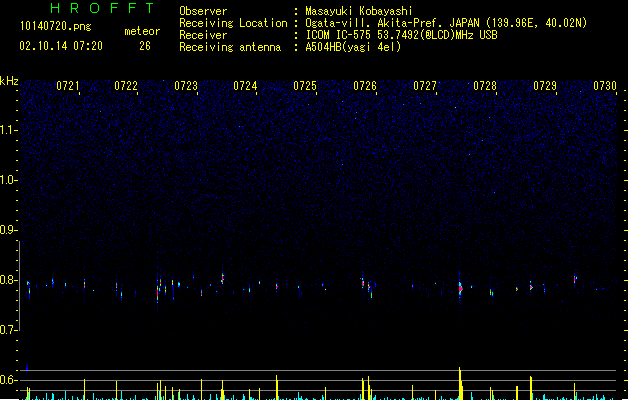Click the 0.7 kHz axis label
This screenshot has width=629, height=400.
(9, 330)
